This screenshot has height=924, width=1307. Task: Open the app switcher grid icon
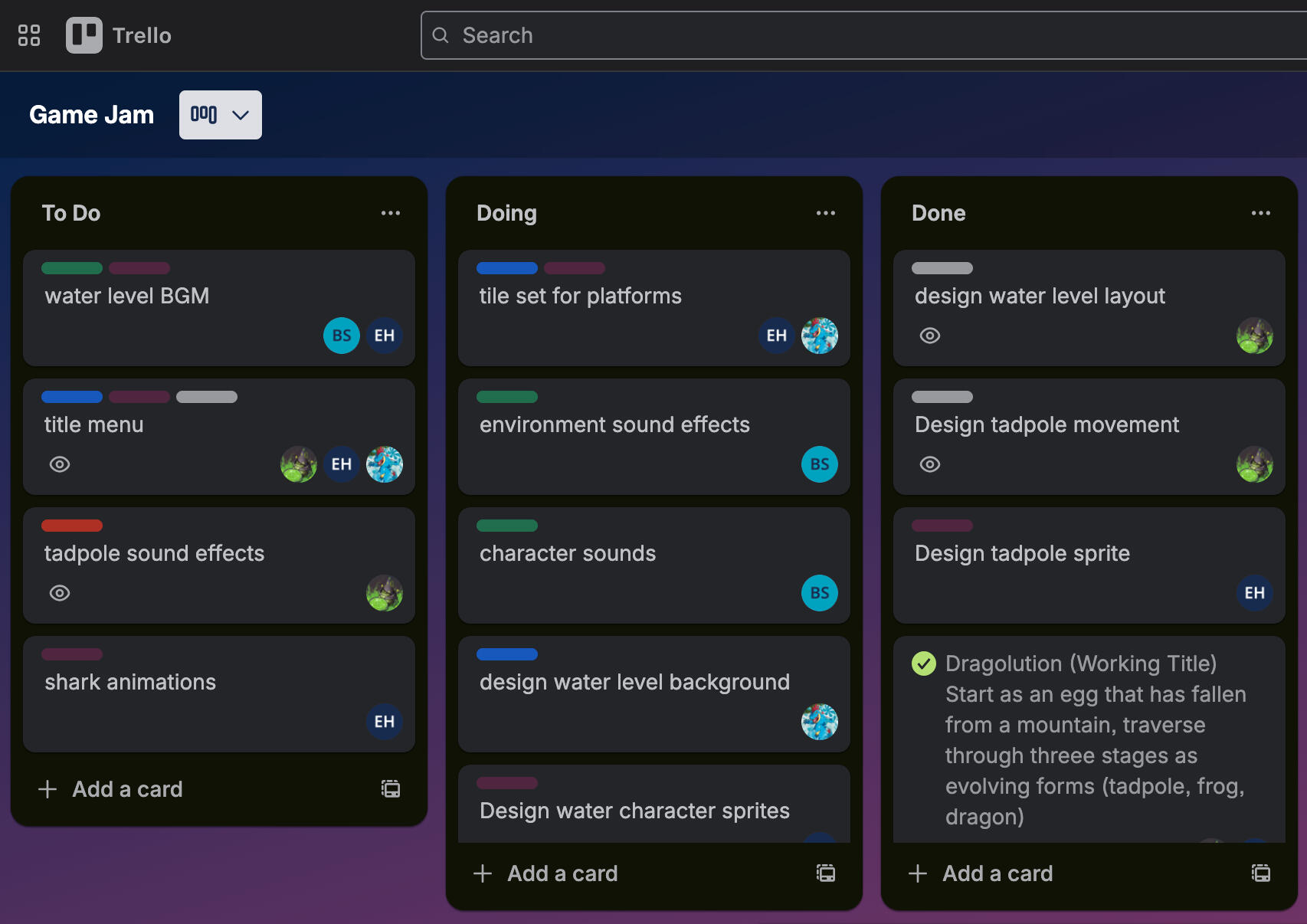coord(29,35)
